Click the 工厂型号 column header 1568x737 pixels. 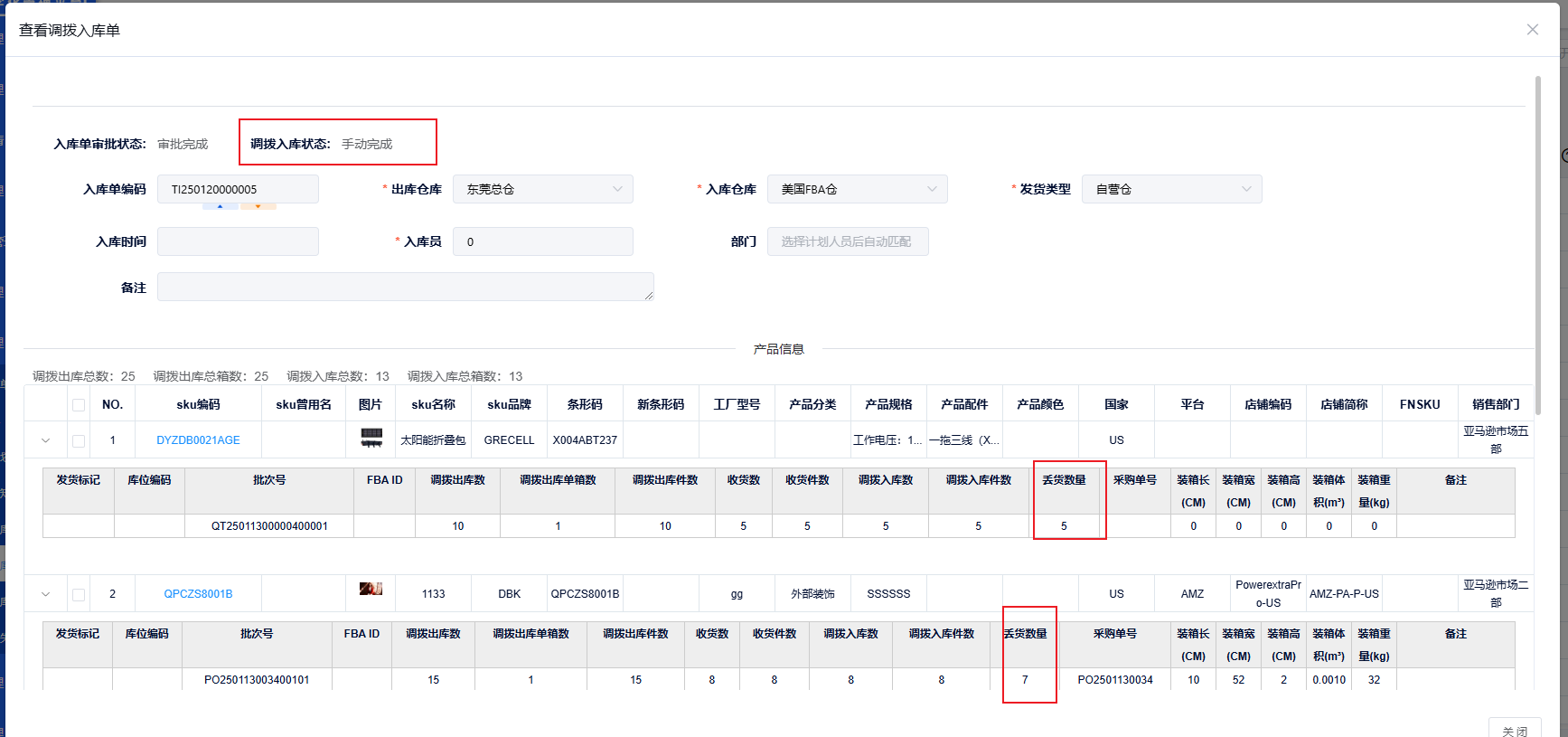(737, 404)
